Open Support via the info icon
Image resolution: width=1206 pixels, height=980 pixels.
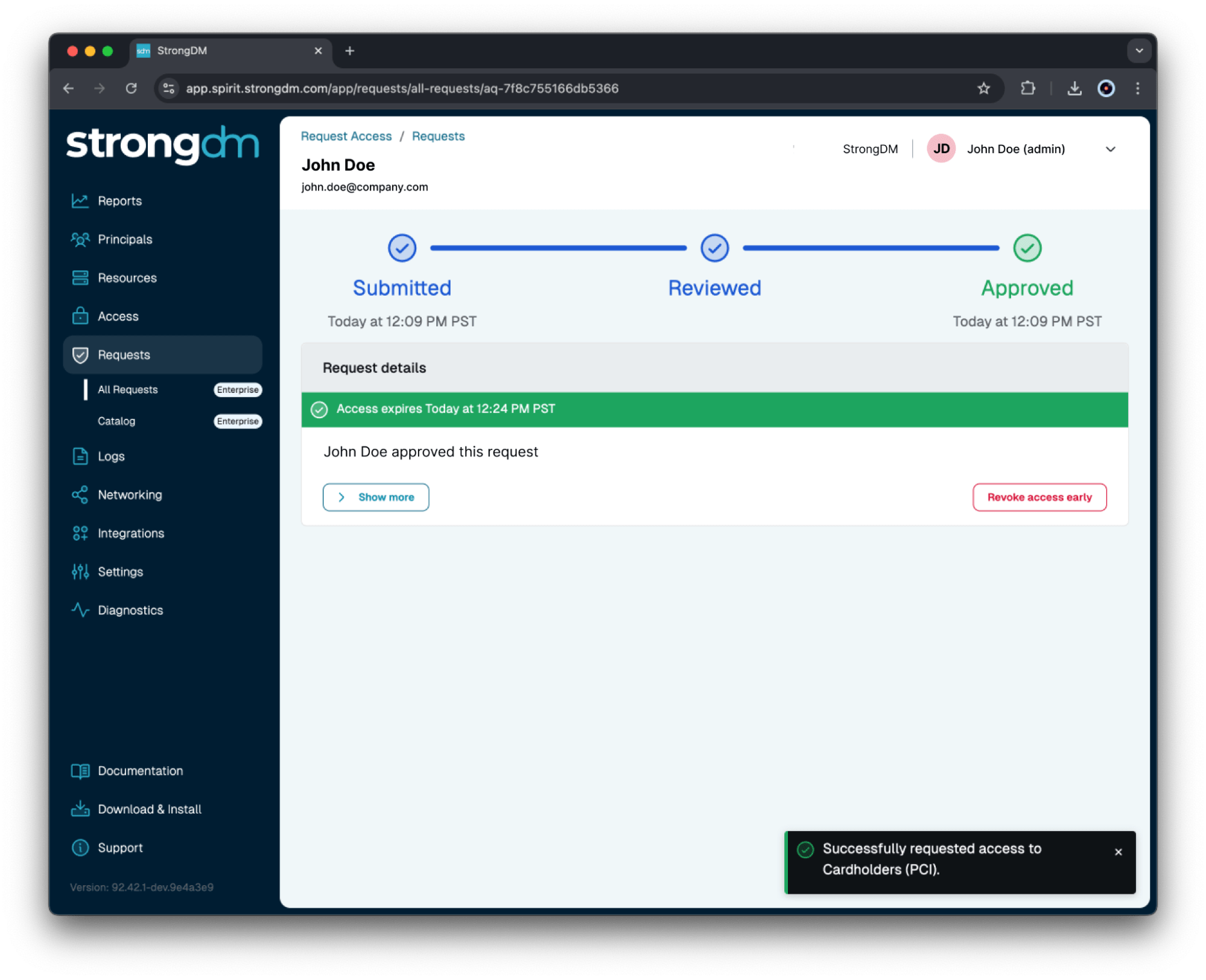pos(80,847)
